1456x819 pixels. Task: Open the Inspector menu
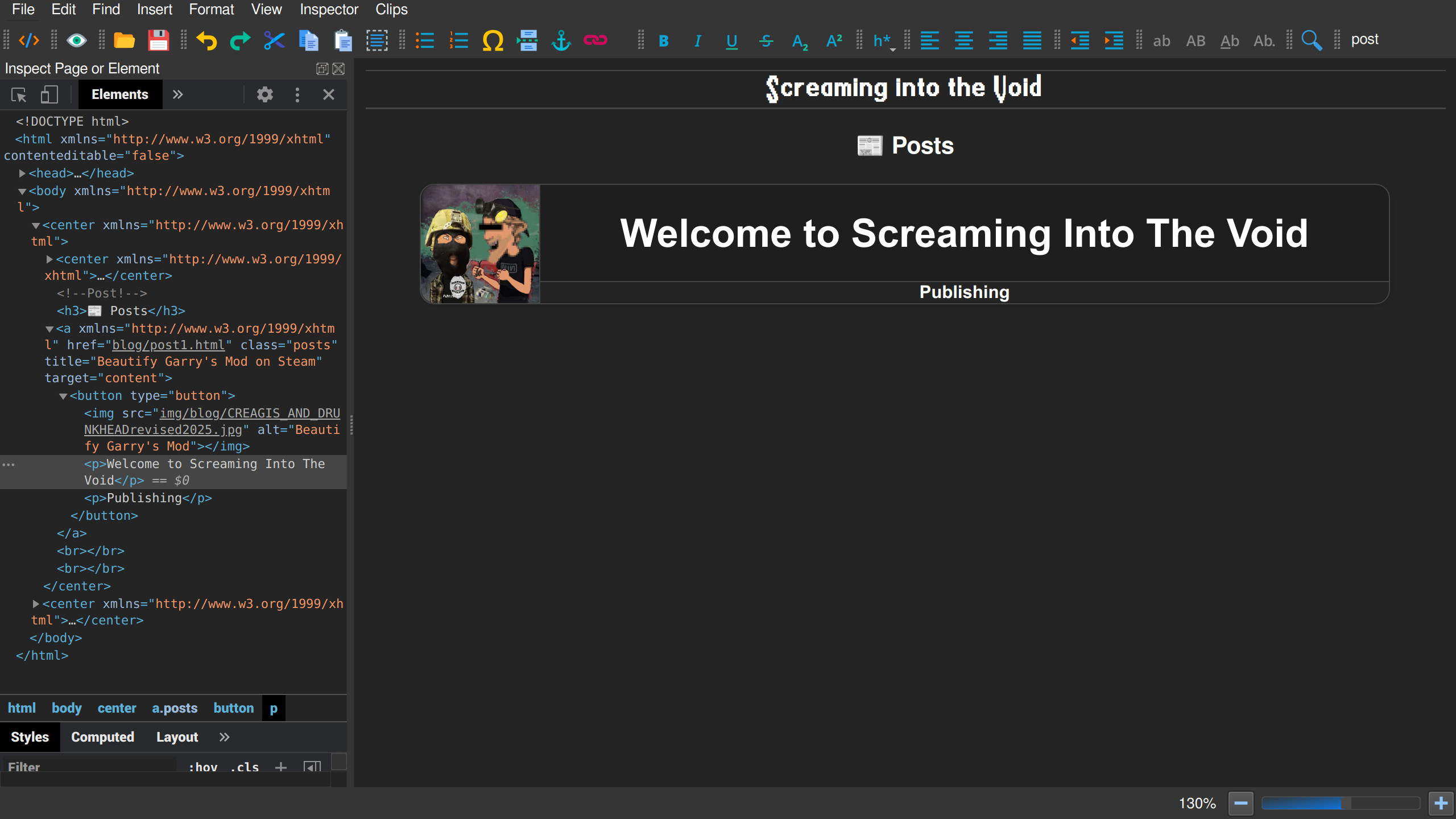coord(329,9)
